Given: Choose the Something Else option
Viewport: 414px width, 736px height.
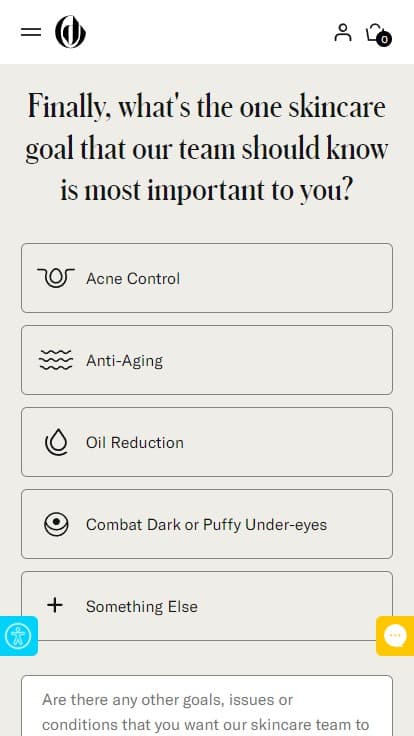Looking at the screenshot, I should 207,606.
